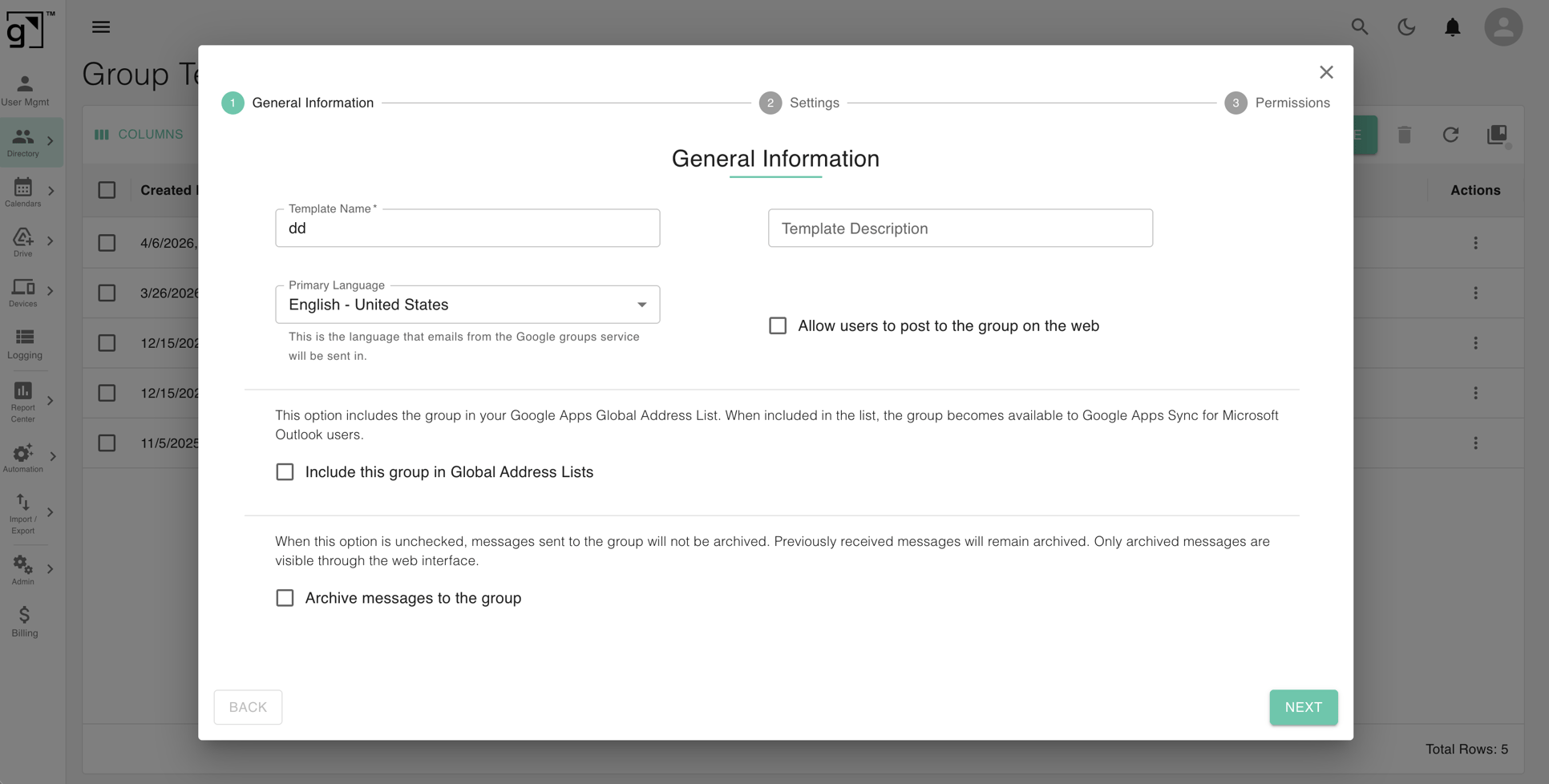Open the Primary Language dropdown
Image resolution: width=1549 pixels, height=784 pixels.
click(x=467, y=305)
